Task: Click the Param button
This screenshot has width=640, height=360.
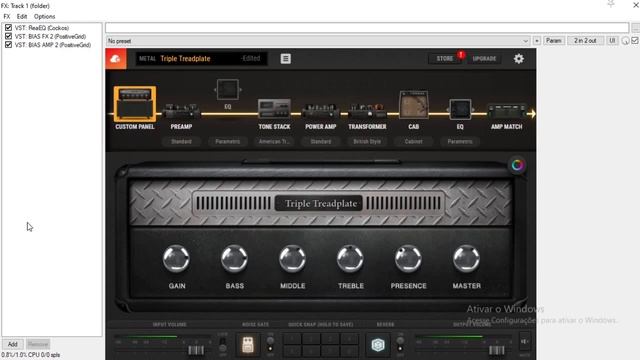Action: click(553, 41)
